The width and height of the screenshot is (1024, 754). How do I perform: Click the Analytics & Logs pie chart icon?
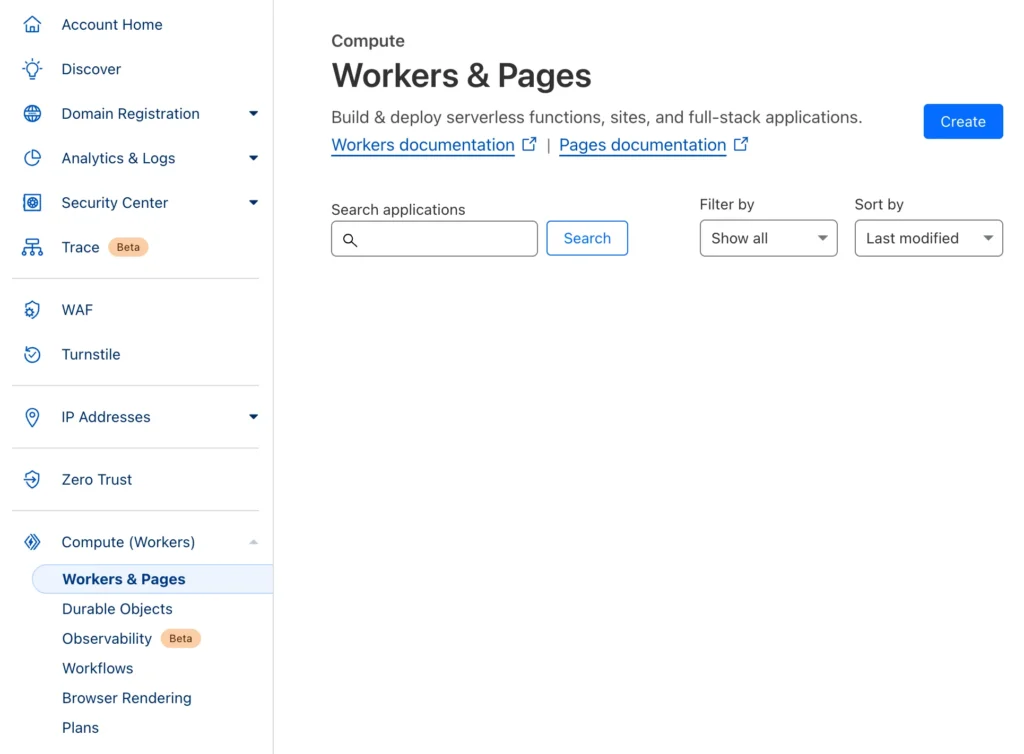pyautogui.click(x=32, y=158)
